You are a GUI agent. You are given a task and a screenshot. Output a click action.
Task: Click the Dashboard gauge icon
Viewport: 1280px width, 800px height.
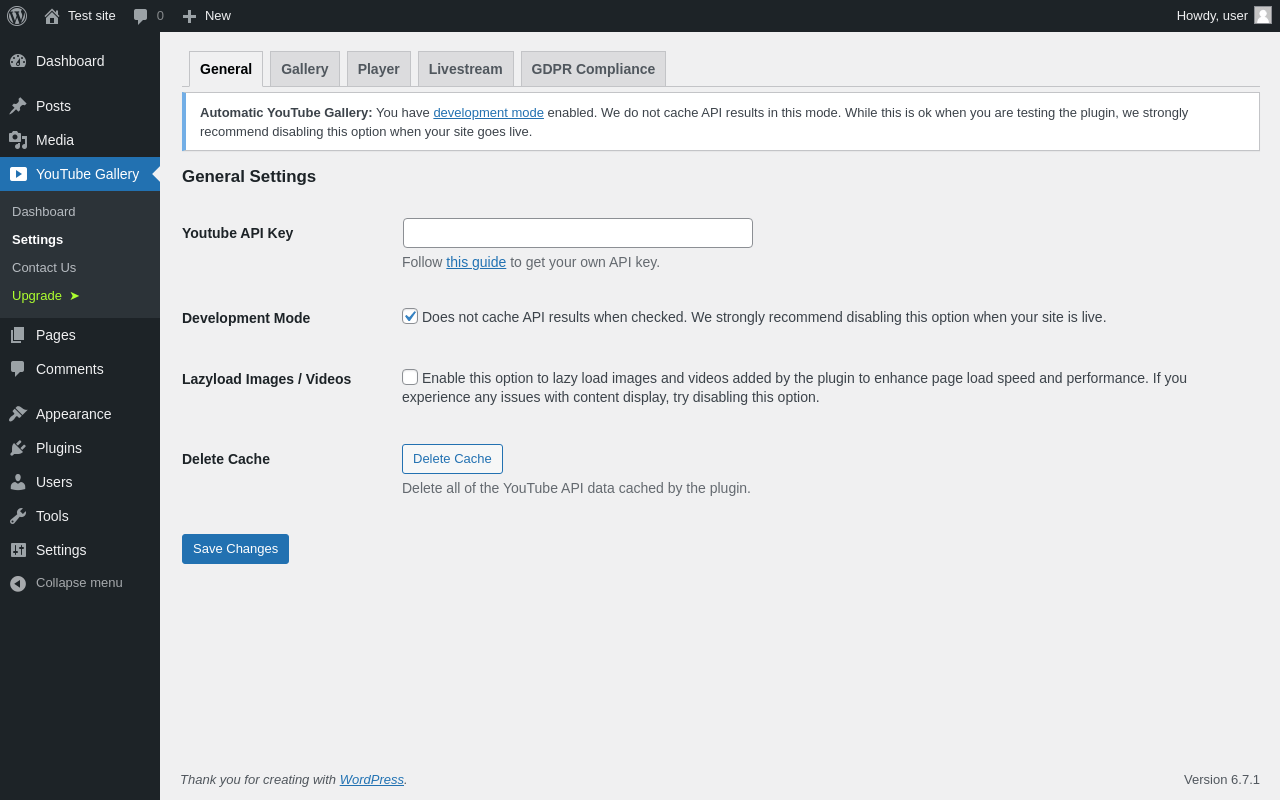18,61
